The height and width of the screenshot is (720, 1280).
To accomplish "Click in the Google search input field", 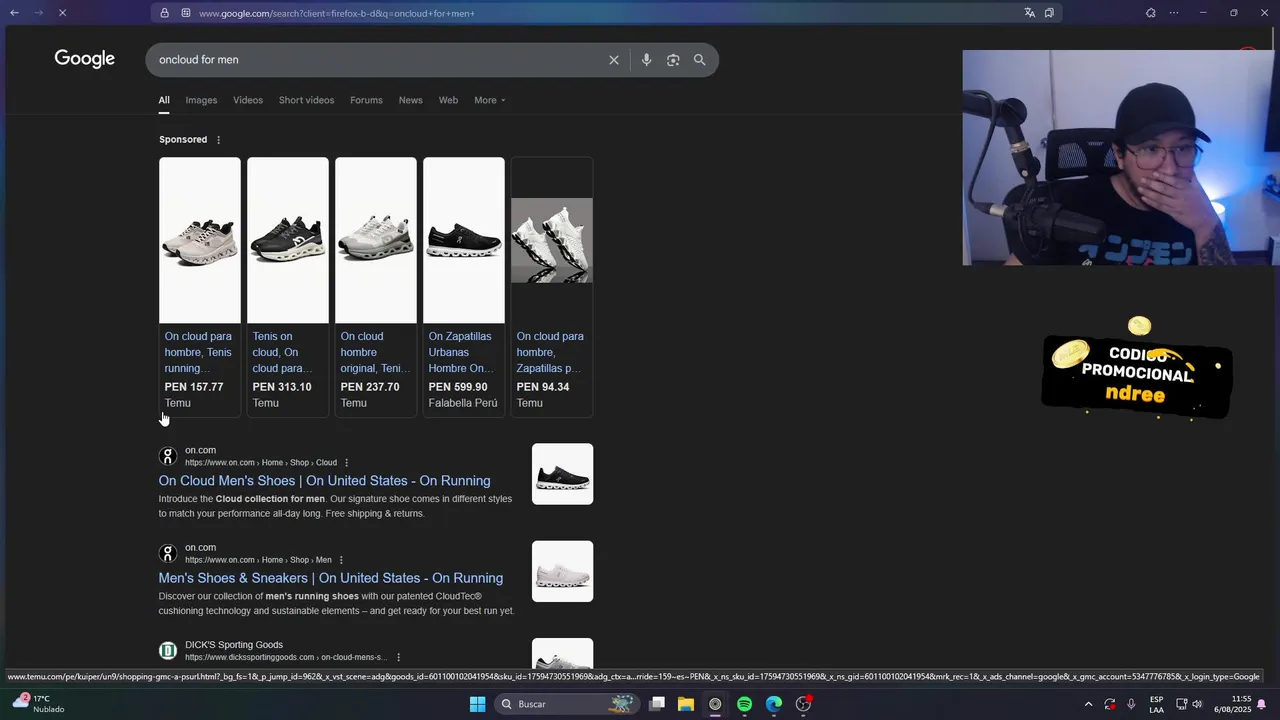I will pos(378,60).
